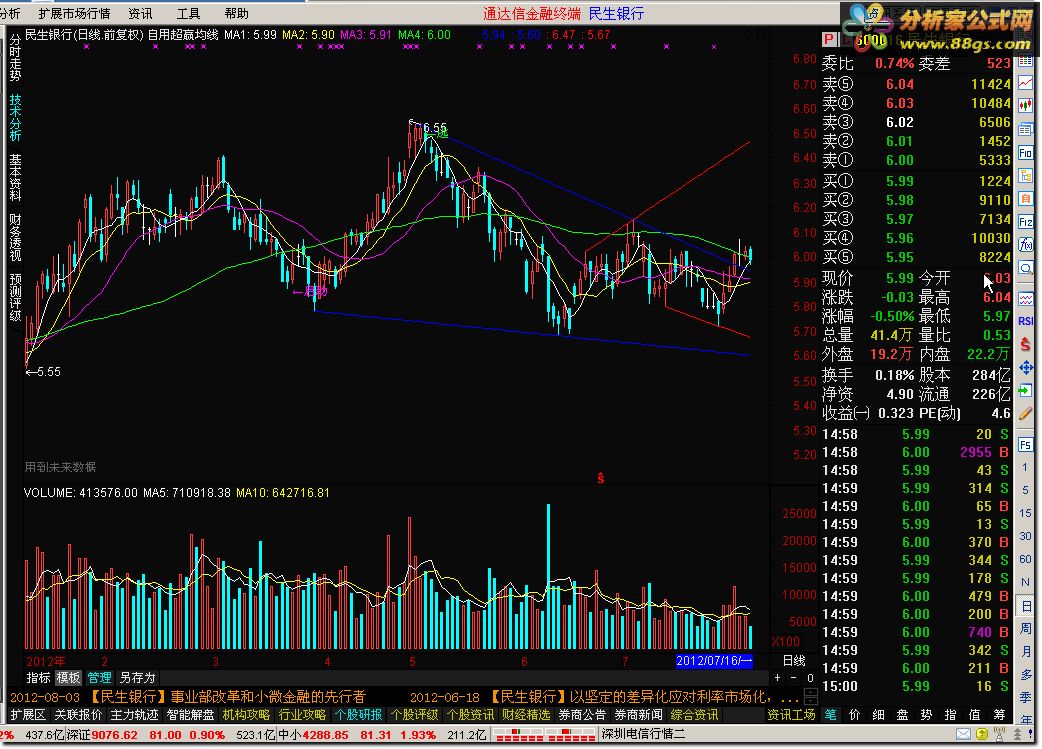Select the 周 weekly period button
Viewport: 1042px width, 749px height.
(1026, 629)
